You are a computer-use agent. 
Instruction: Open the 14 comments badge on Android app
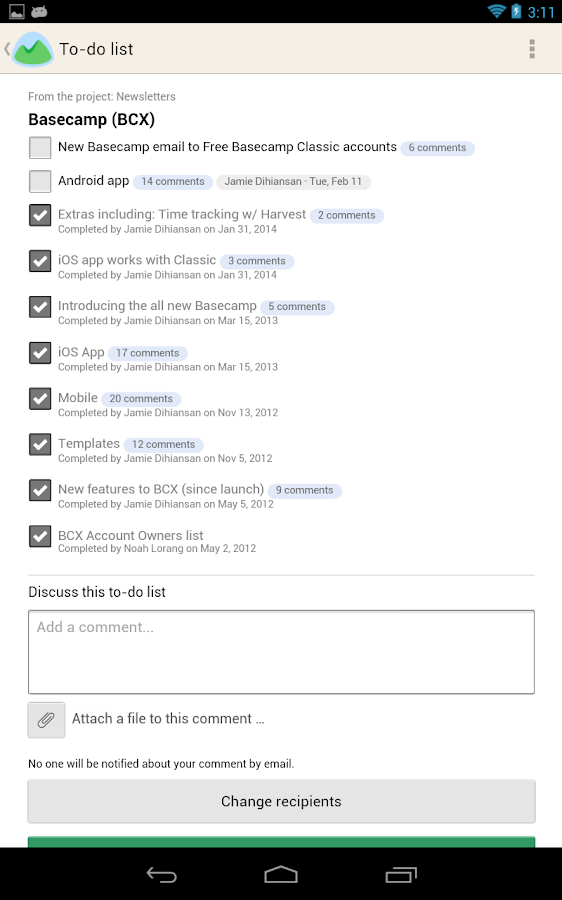[x=173, y=182]
